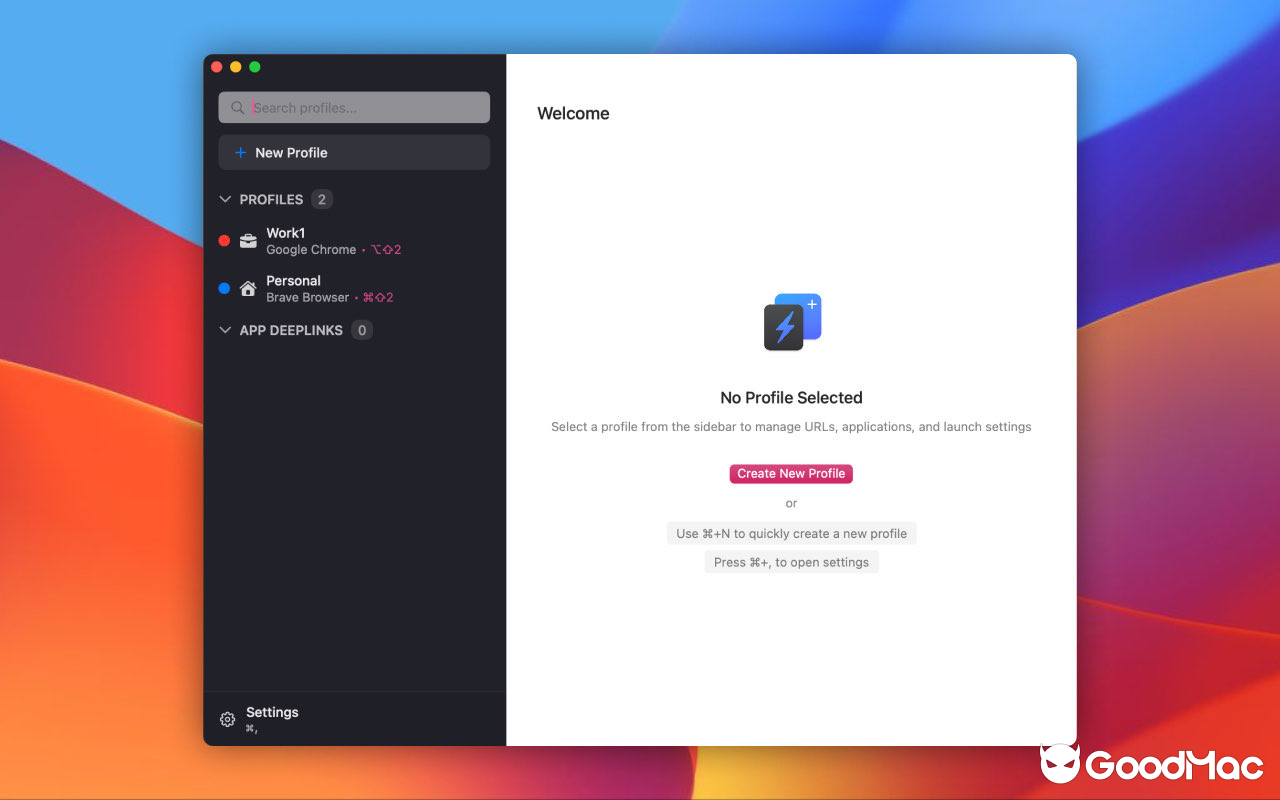Click the Create New Profile button
The image size is (1280, 800).
tap(791, 473)
